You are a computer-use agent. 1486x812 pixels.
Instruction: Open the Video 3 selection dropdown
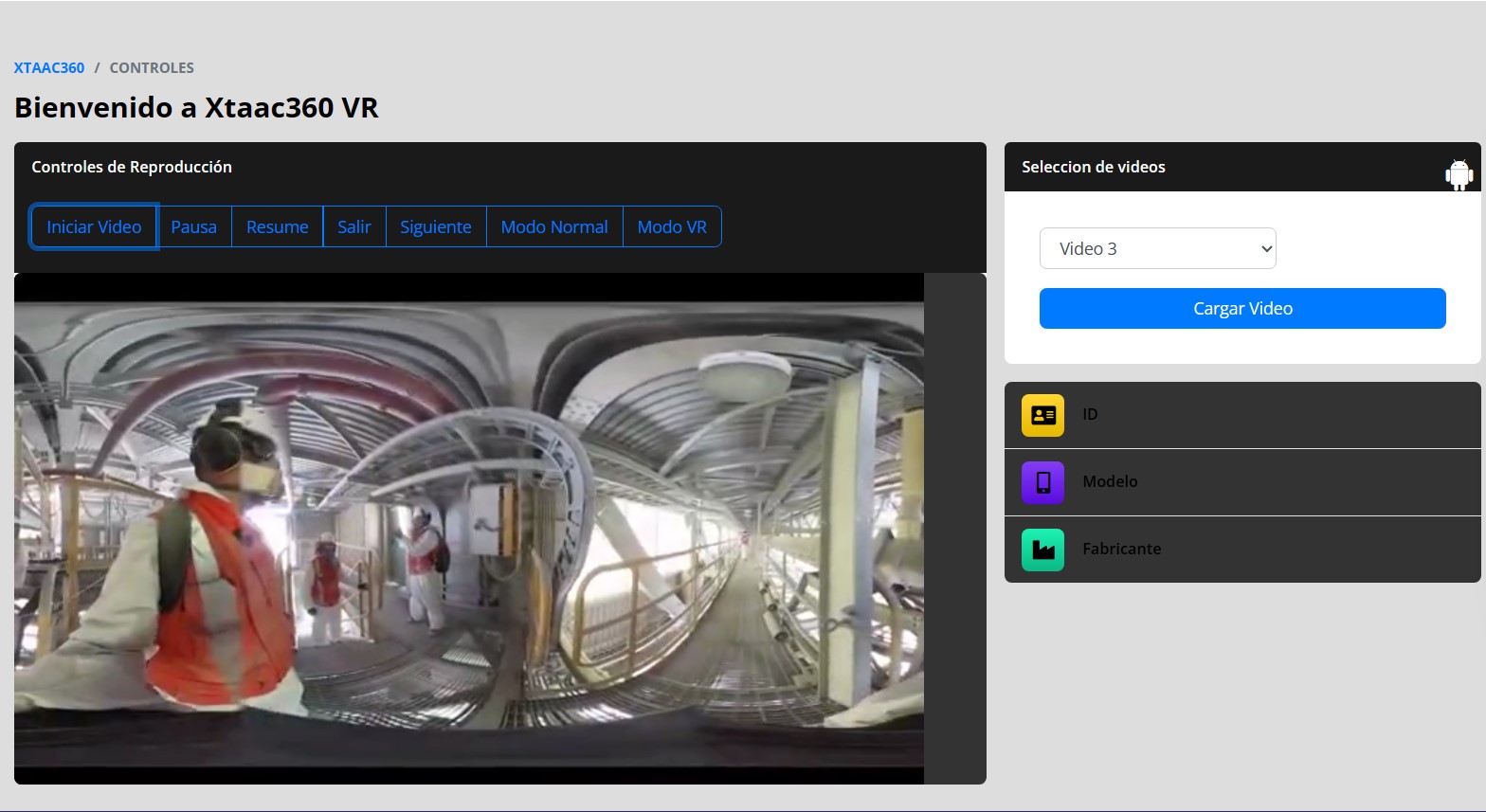[1157, 249]
